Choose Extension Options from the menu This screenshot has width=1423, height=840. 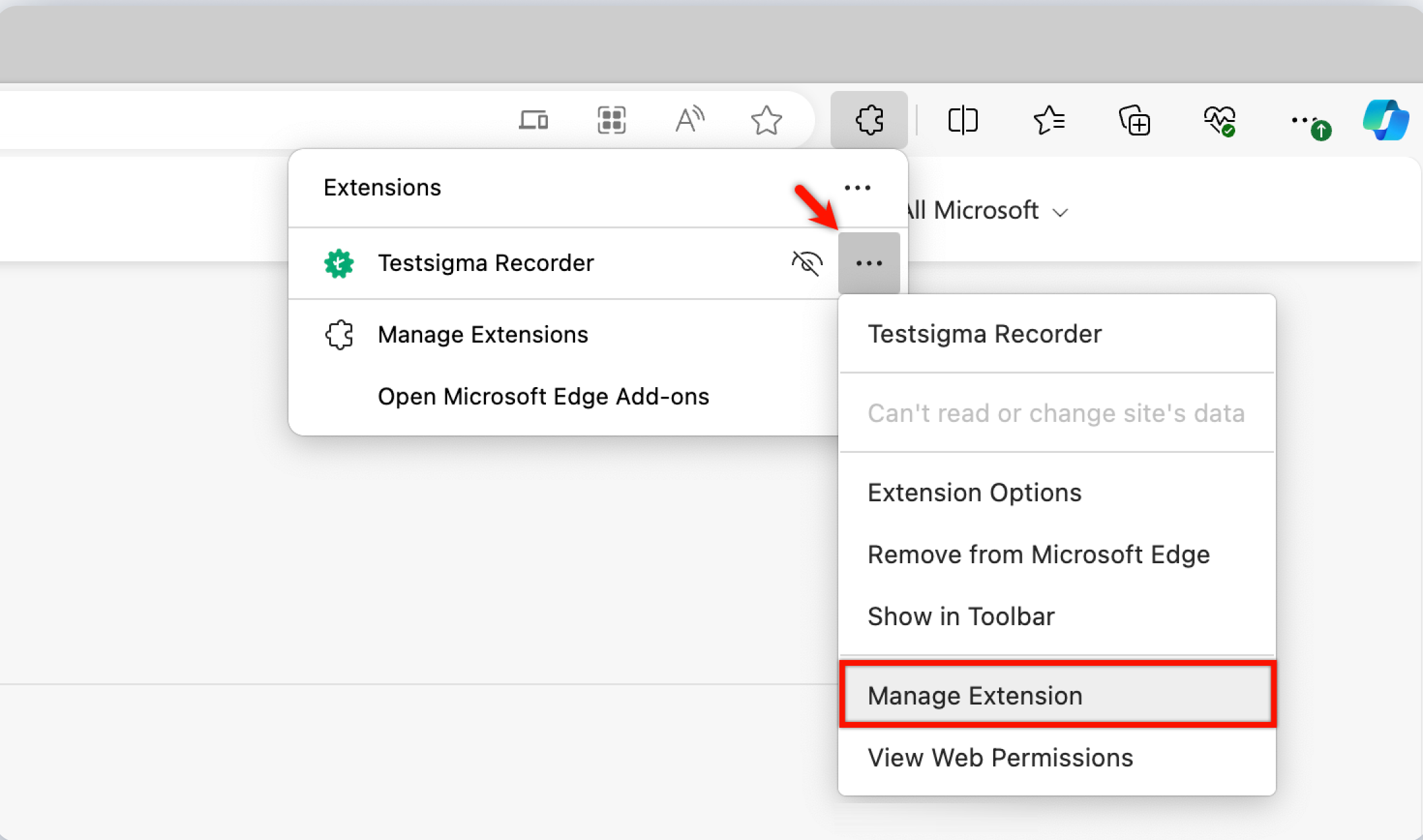(1057, 493)
